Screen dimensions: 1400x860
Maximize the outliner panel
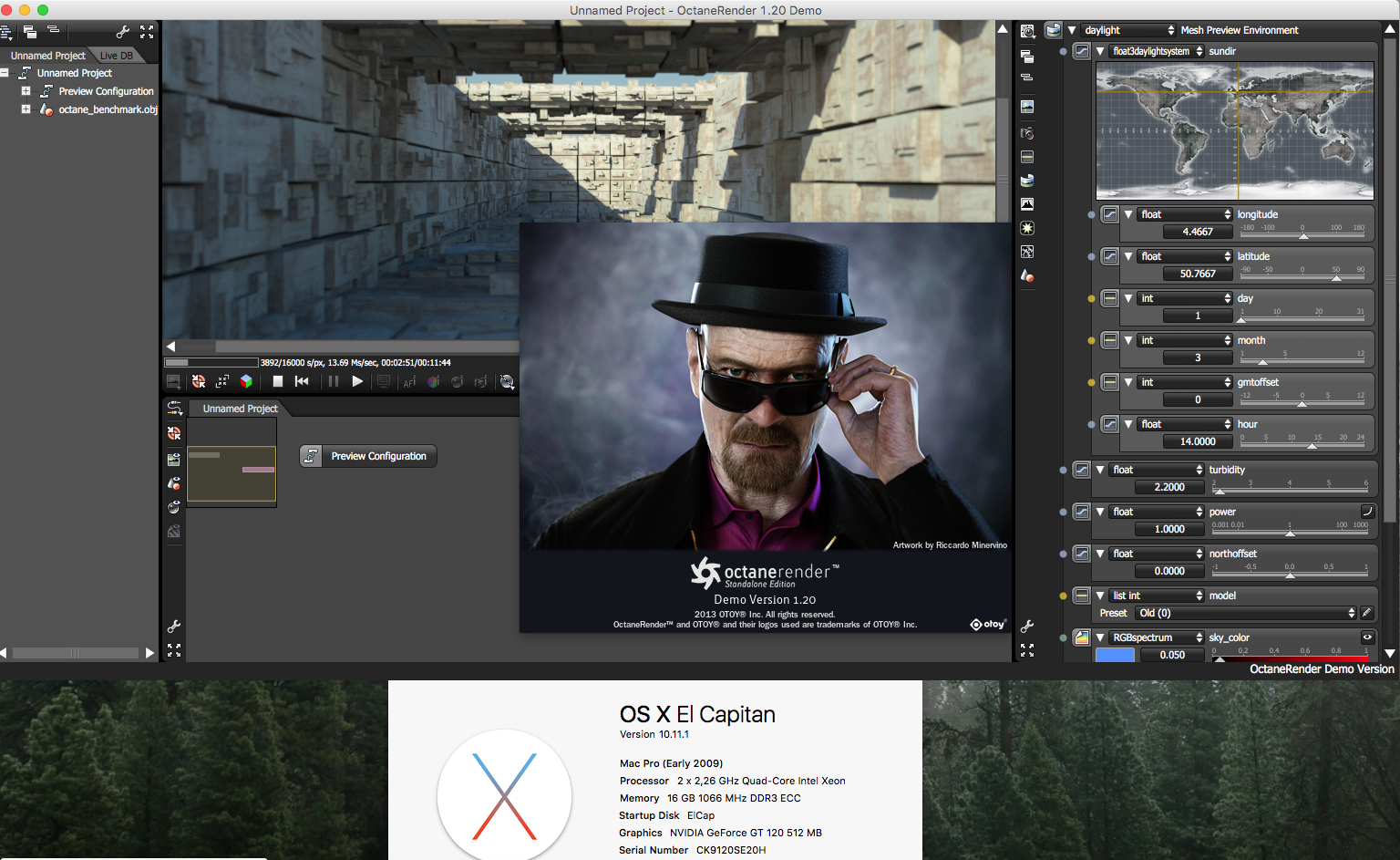tap(147, 32)
